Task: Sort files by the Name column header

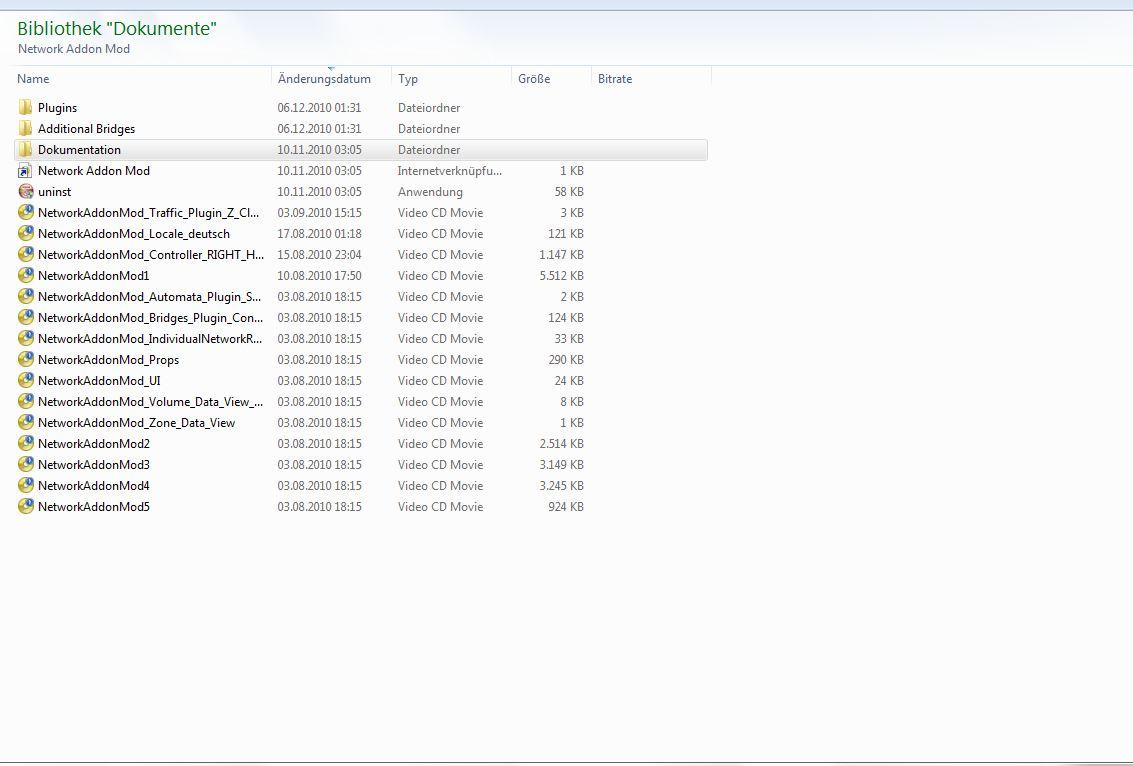Action: click(x=34, y=79)
